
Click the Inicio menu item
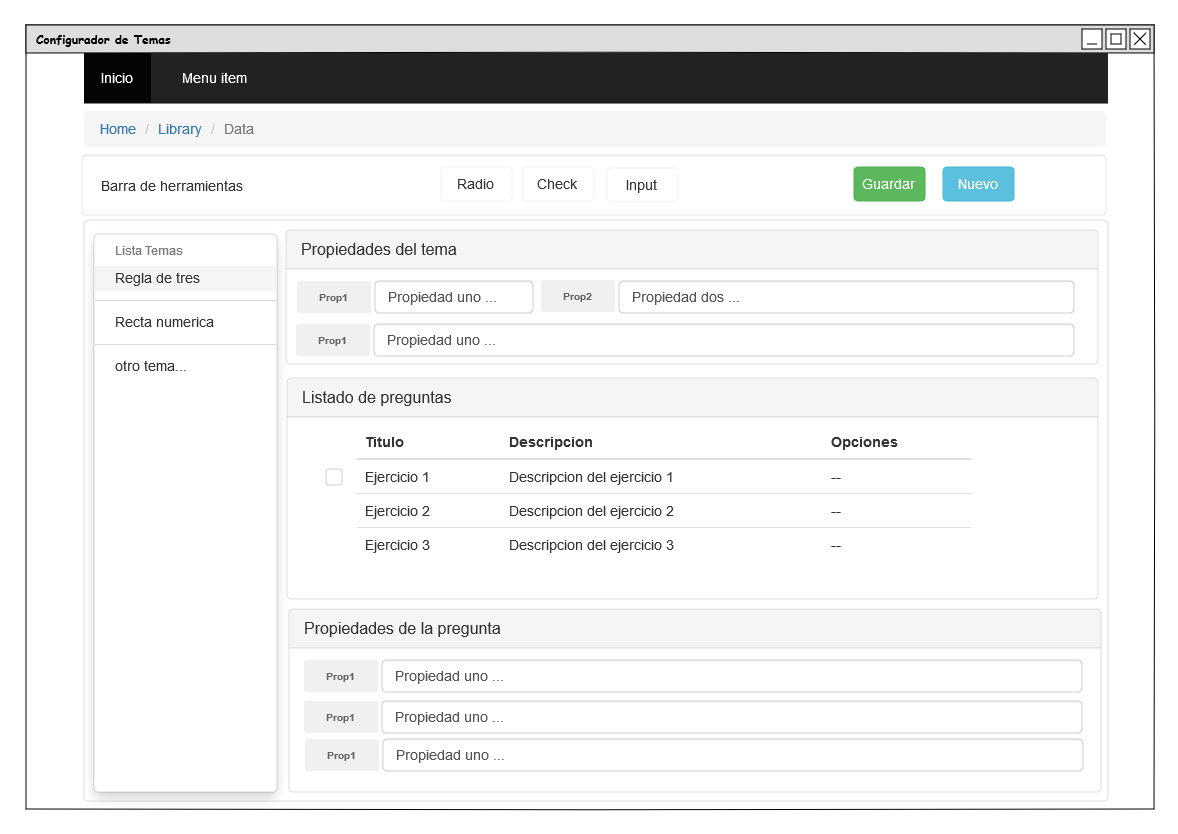(117, 78)
